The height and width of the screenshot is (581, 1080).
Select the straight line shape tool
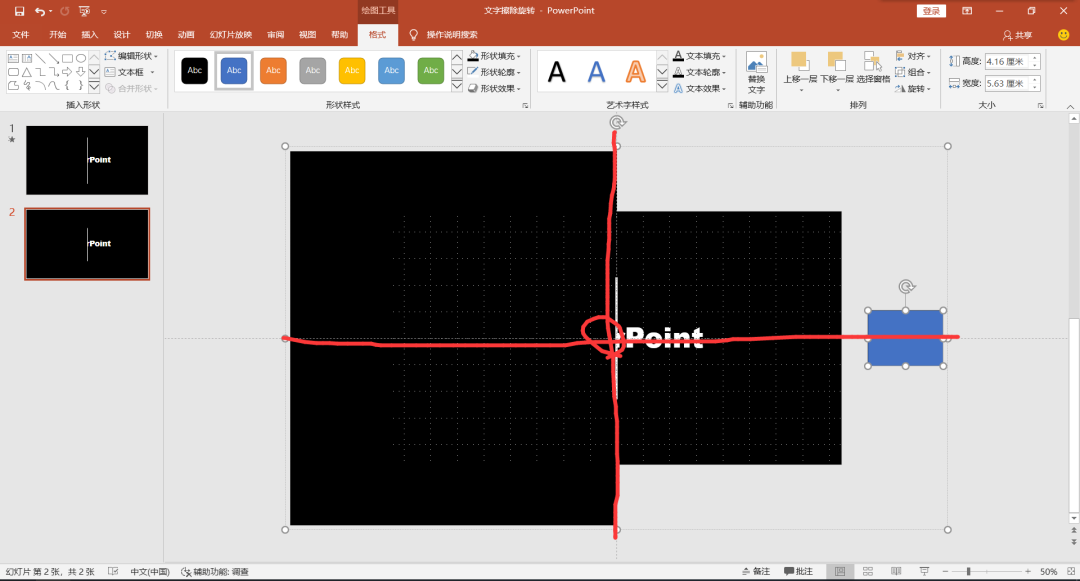pos(41,59)
